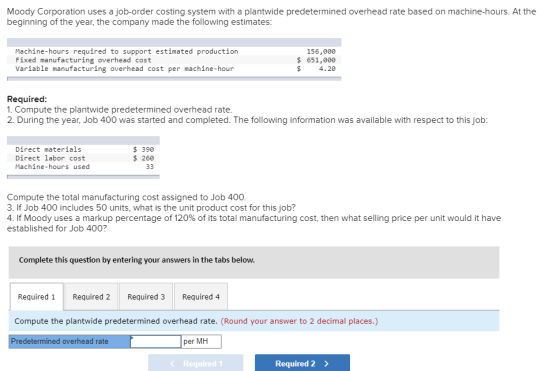Go to next step with blue Required 2 button
Screen dimensions: 560x371
(302, 363)
